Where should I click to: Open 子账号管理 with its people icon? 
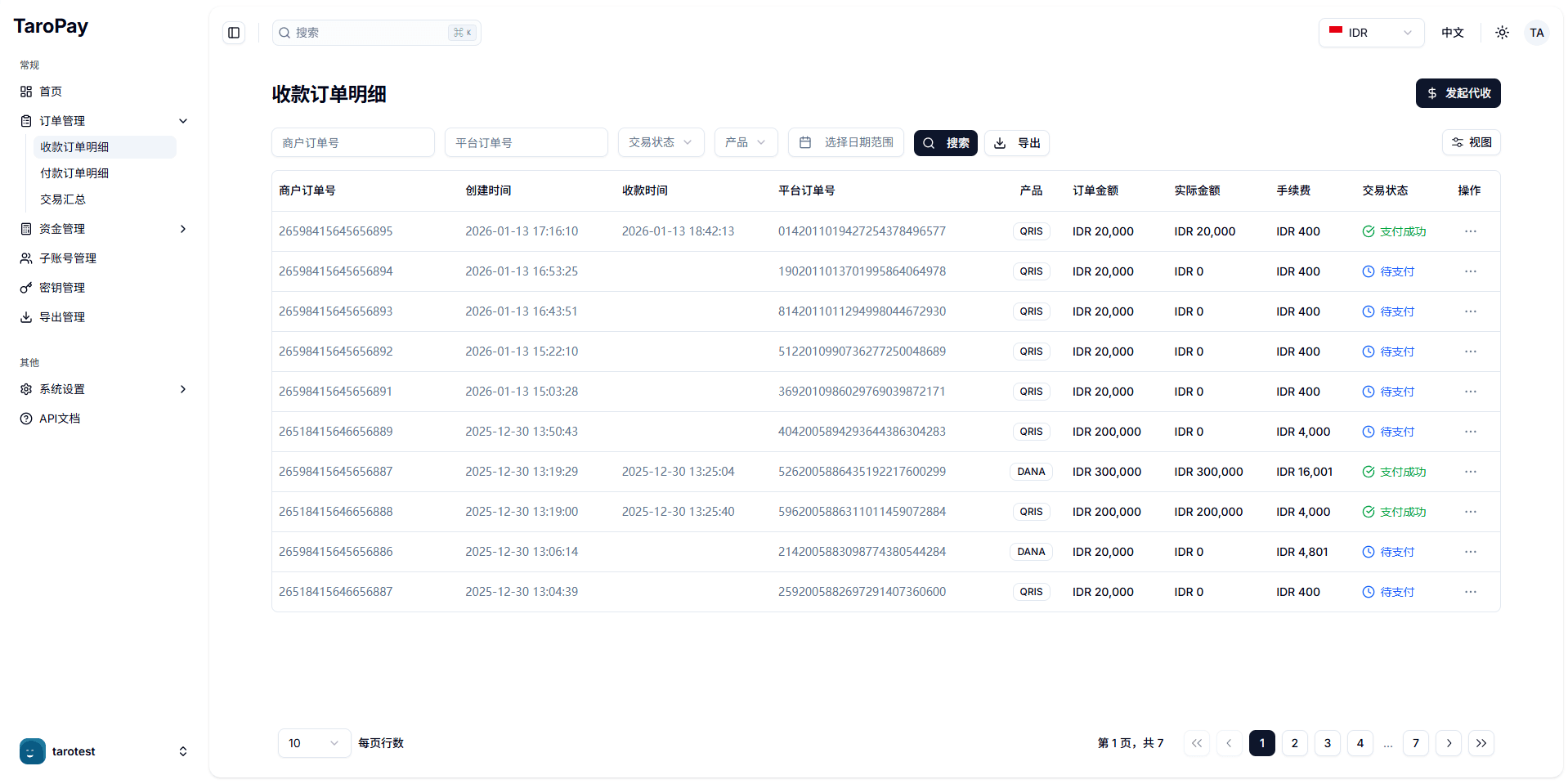(25, 258)
